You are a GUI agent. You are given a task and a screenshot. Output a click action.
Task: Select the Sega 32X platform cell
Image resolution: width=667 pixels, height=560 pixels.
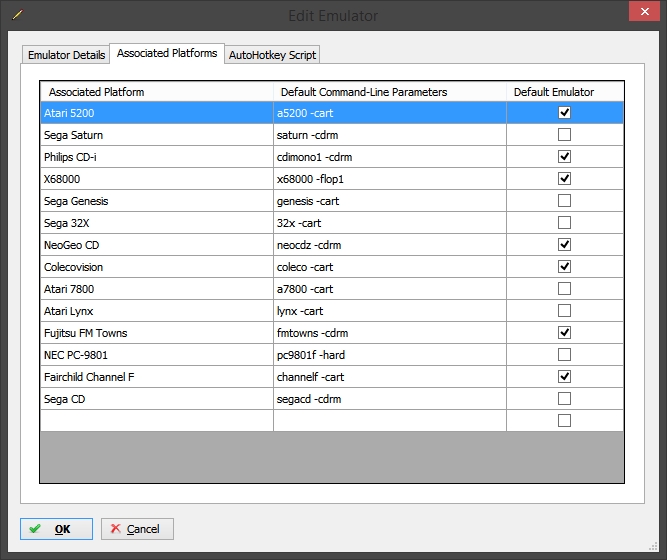pos(157,223)
